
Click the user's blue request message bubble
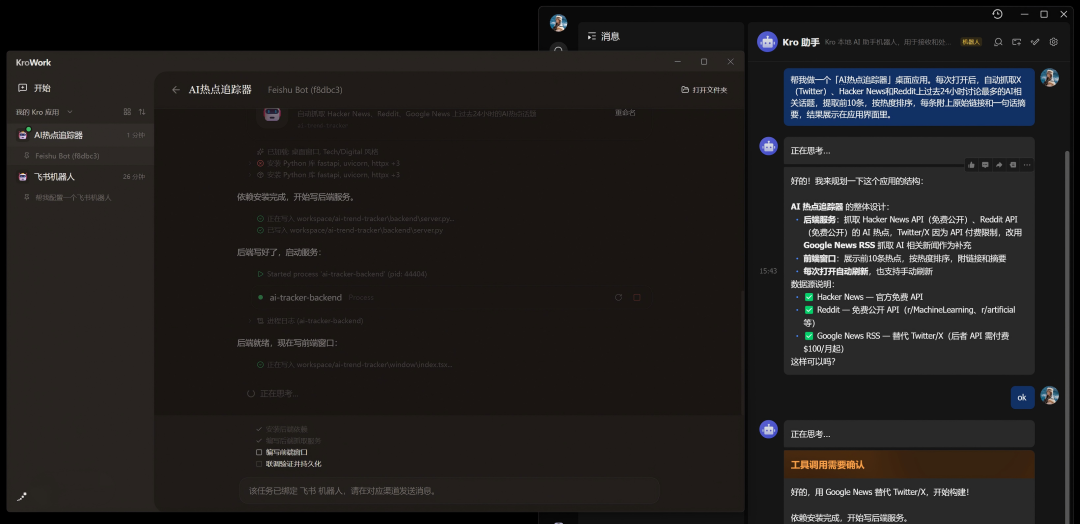pyautogui.click(x=909, y=96)
